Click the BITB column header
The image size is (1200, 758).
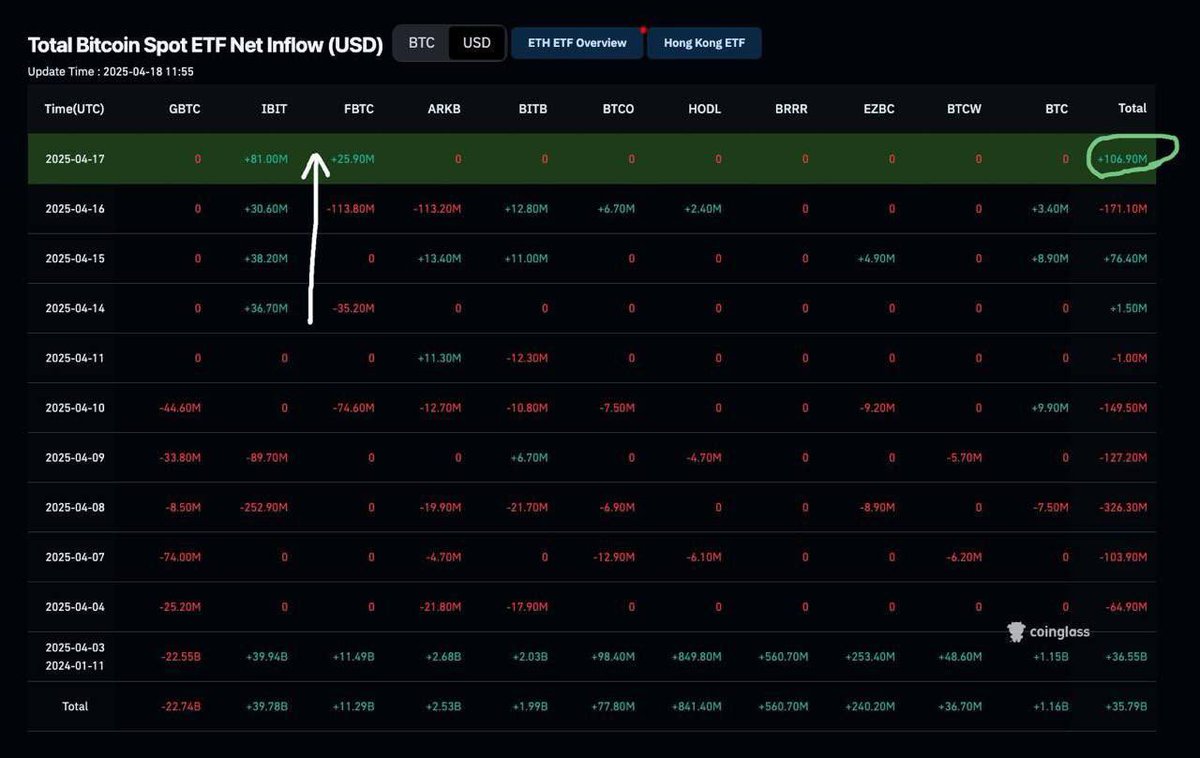[532, 109]
